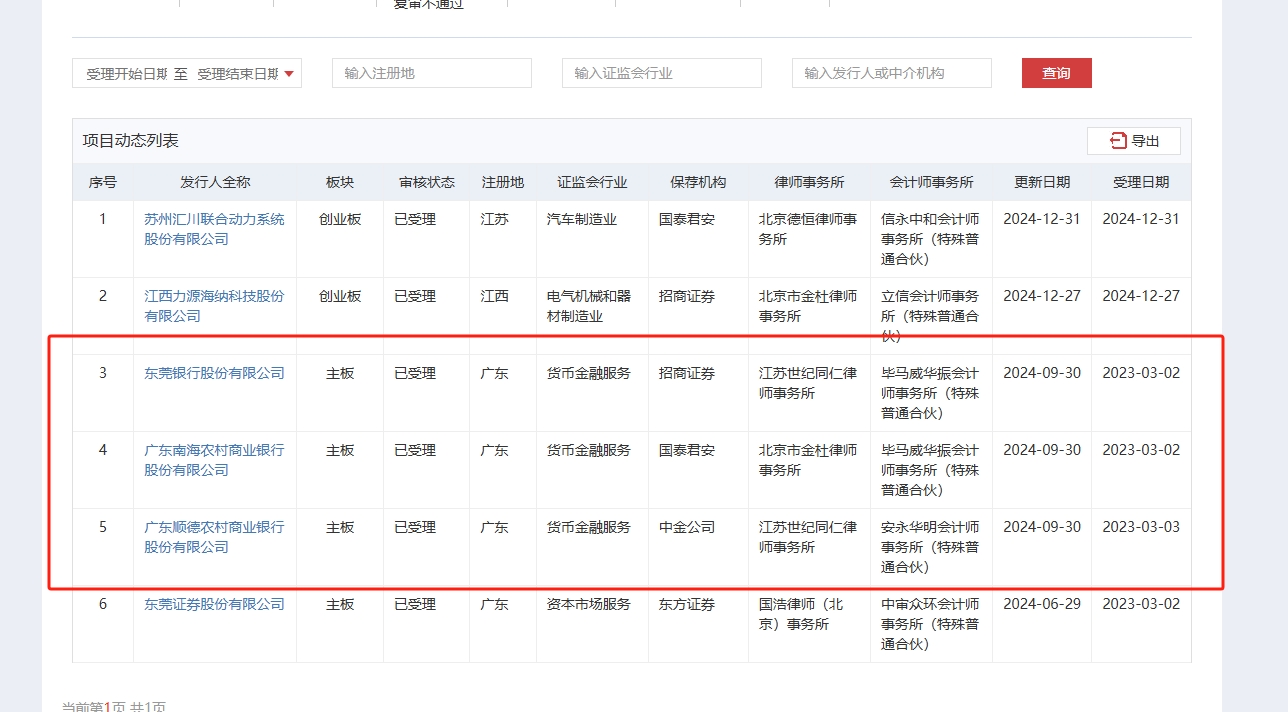Image resolution: width=1288 pixels, height=712 pixels.
Task: Click 创业板 cell in 苏州汇川 row
Action: pyautogui.click(x=340, y=219)
